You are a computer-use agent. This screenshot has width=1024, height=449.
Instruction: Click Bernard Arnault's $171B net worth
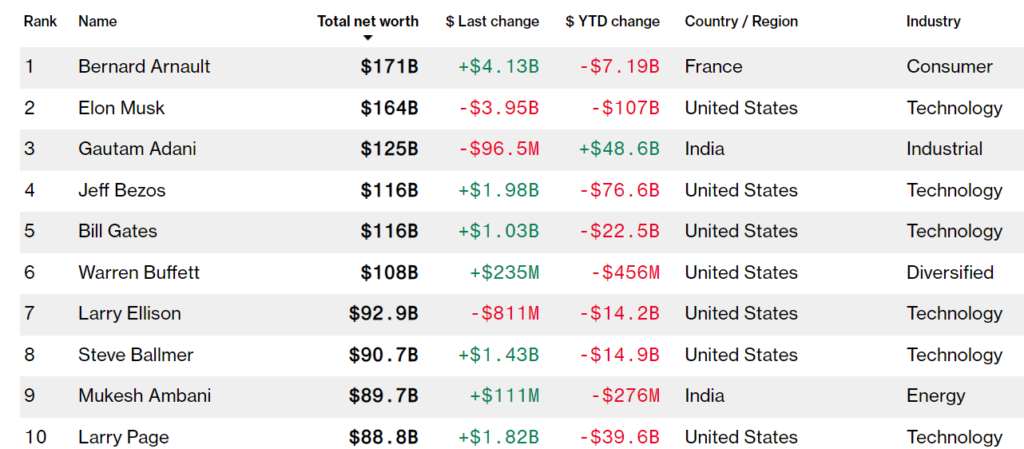pos(389,67)
